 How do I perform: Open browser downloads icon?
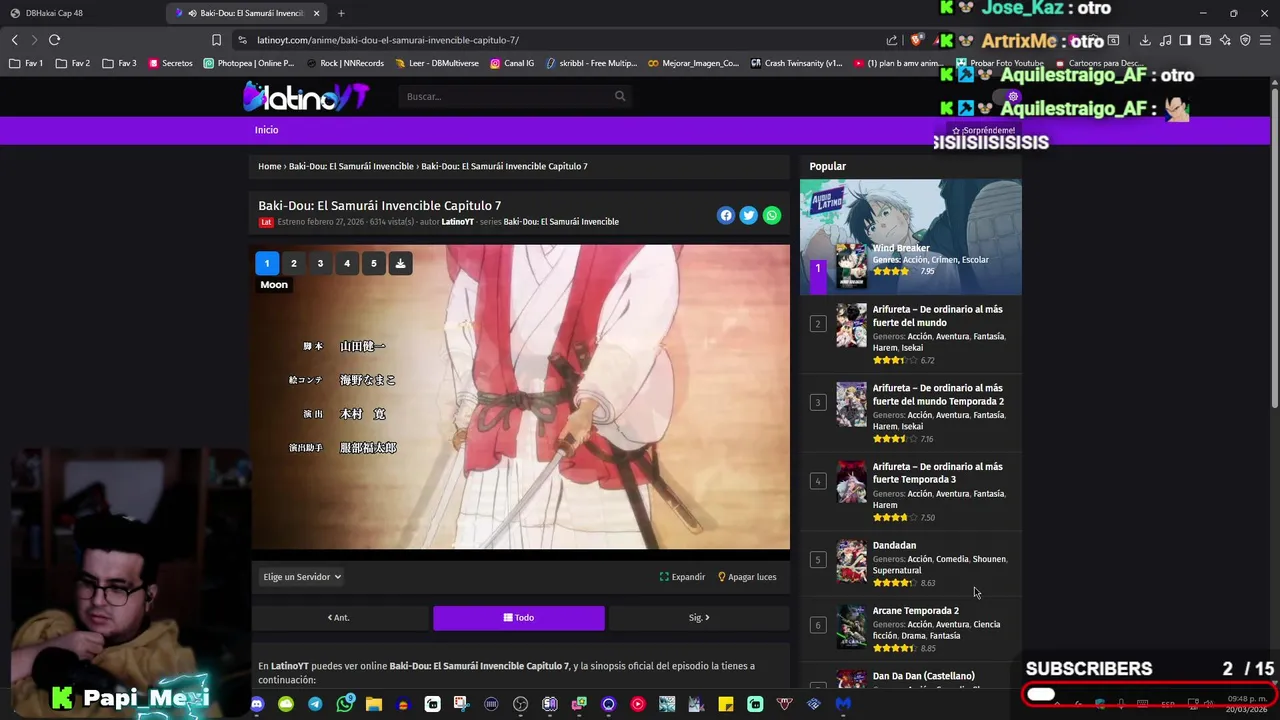(1145, 40)
